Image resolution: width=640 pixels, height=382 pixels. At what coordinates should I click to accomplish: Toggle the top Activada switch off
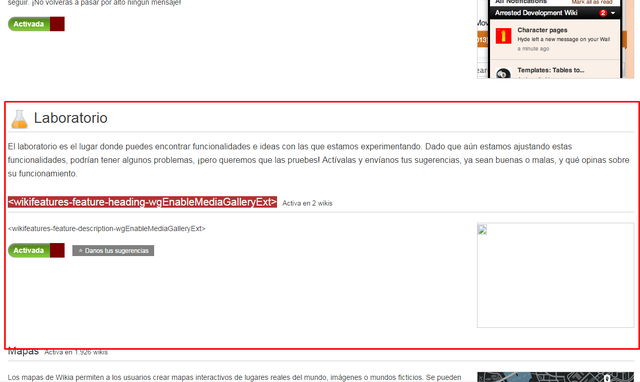[36, 24]
